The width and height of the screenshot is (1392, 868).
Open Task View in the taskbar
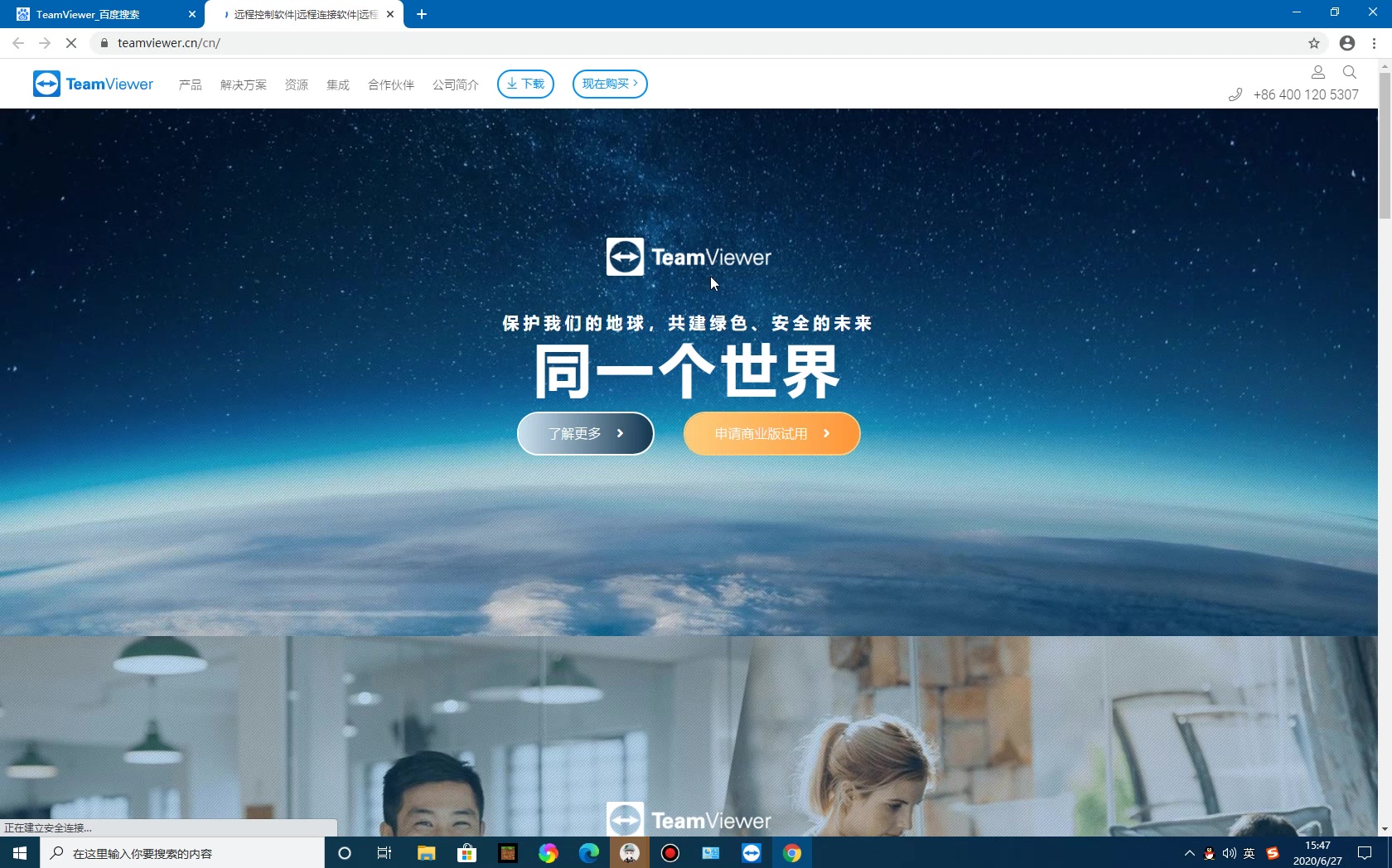tap(384, 853)
